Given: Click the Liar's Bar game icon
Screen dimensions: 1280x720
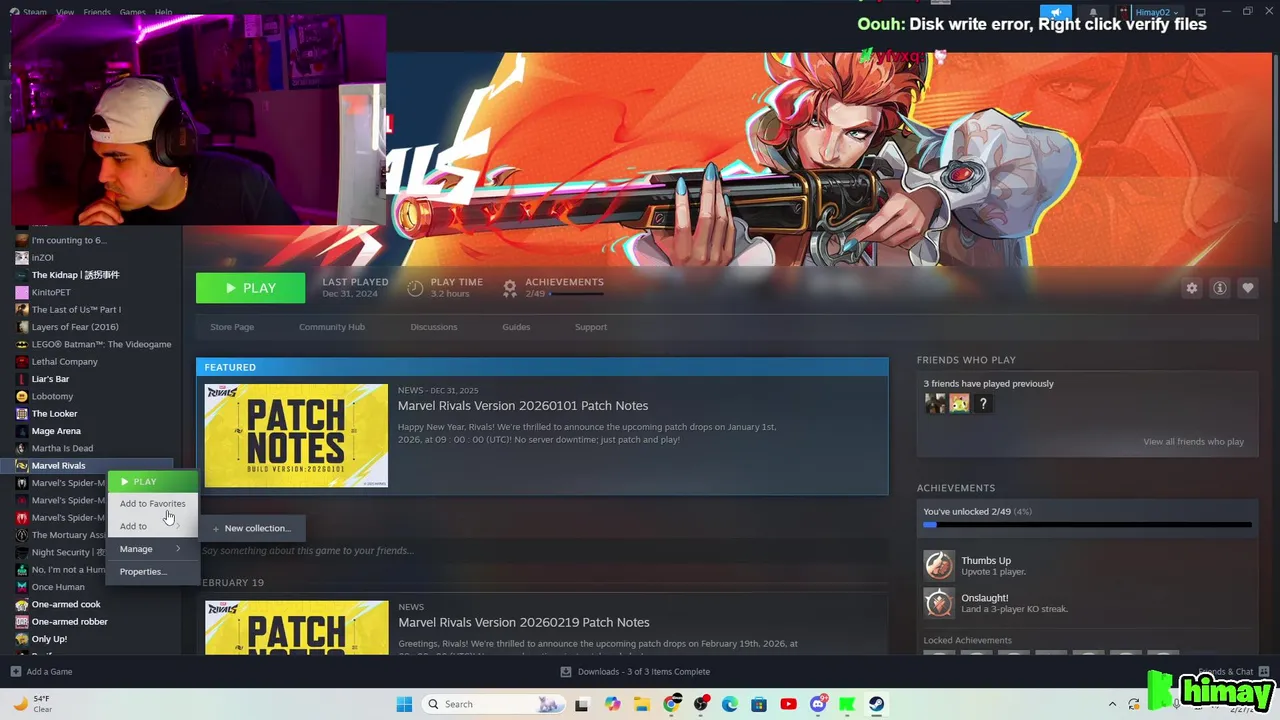Looking at the screenshot, I should tap(22, 379).
